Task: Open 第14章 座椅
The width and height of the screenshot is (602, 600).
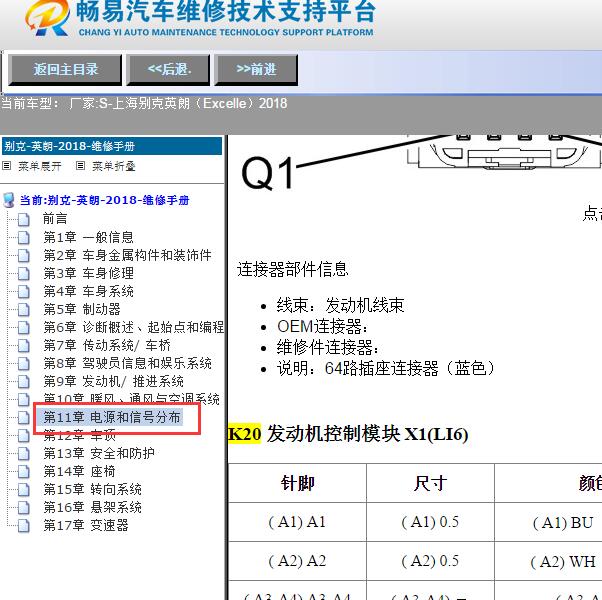Action: 79,471
